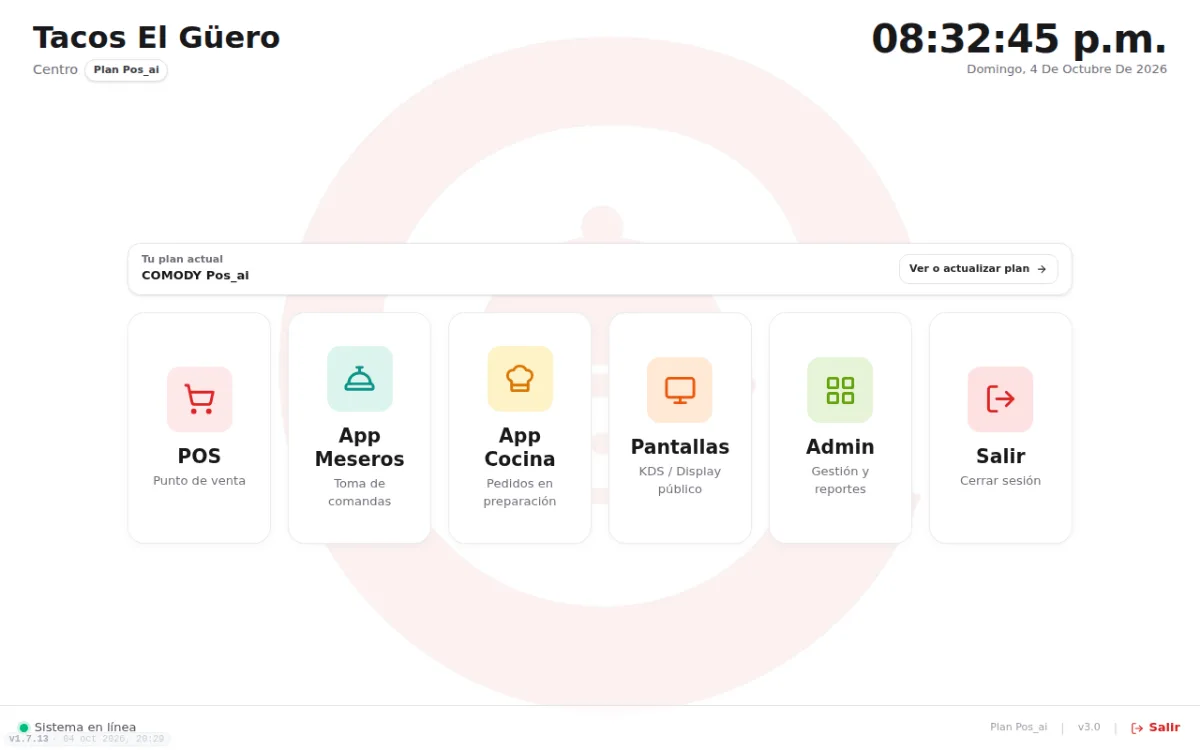The width and height of the screenshot is (1200, 750).
Task: Click Cerrar sesión caption text
Action: click(1000, 481)
